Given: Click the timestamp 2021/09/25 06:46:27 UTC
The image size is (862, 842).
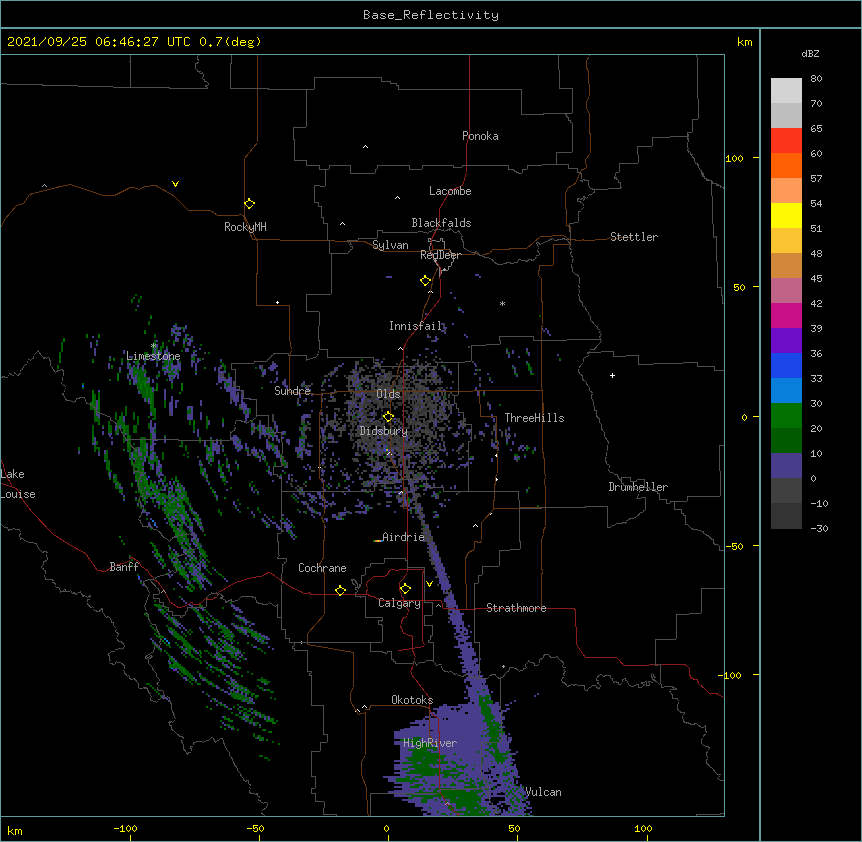Looking at the screenshot, I should click(98, 42).
